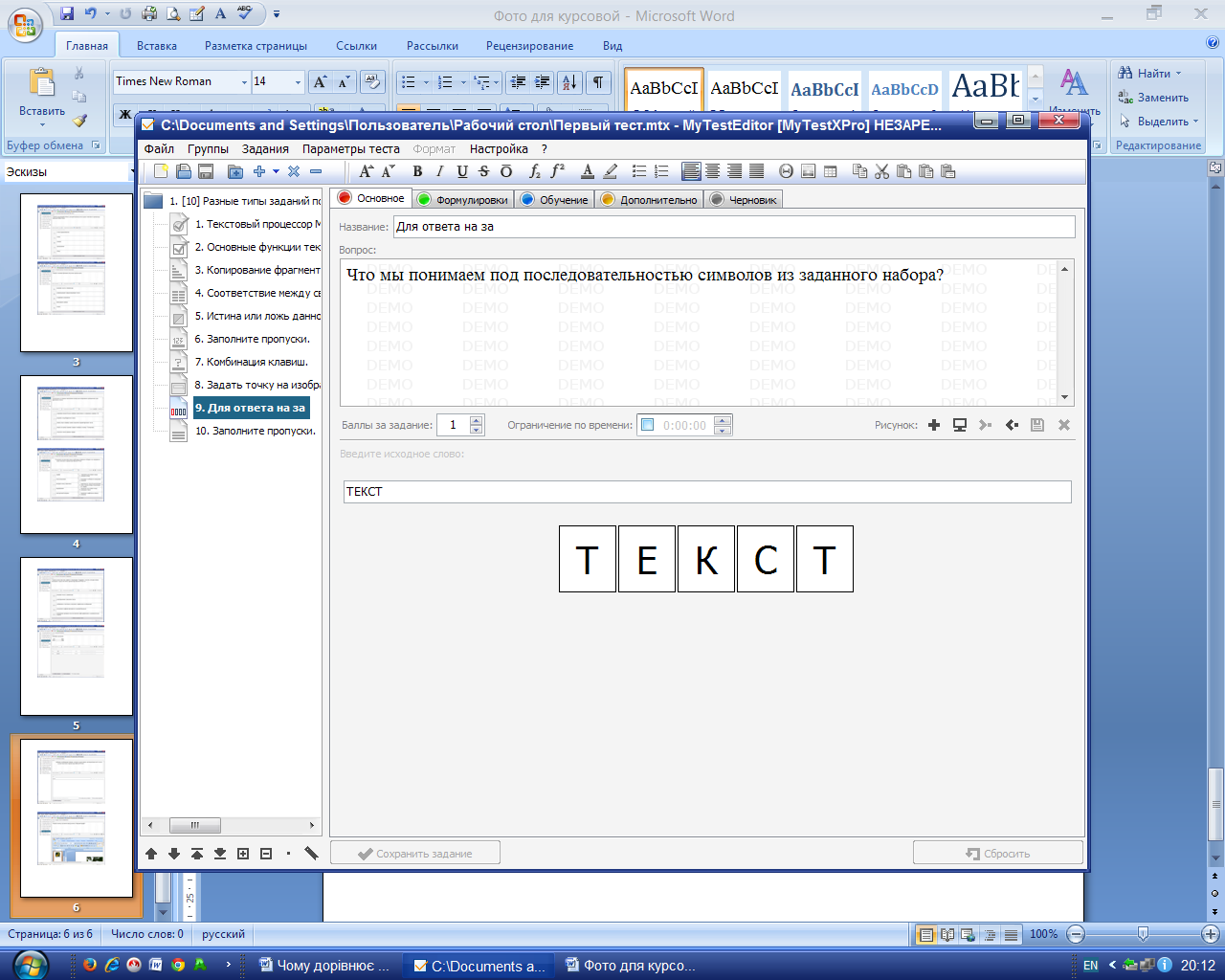Click the Вставить paste button in Word
The width and height of the screenshot is (1225, 980).
[42, 98]
